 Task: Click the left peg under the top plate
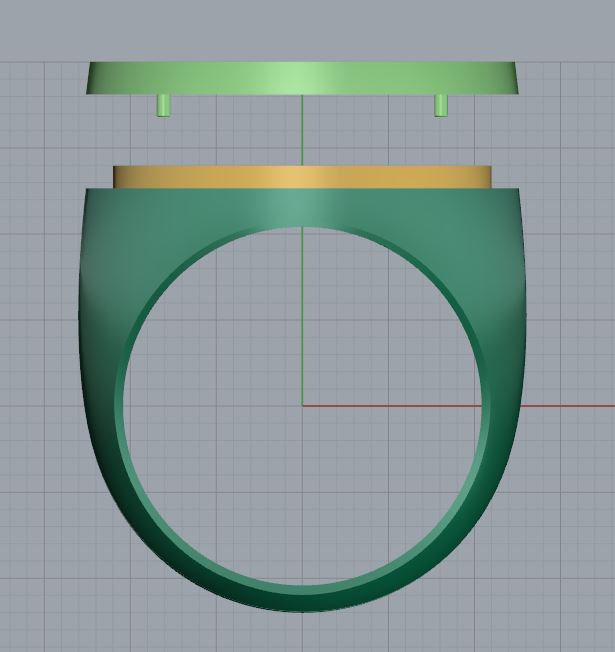point(164,105)
